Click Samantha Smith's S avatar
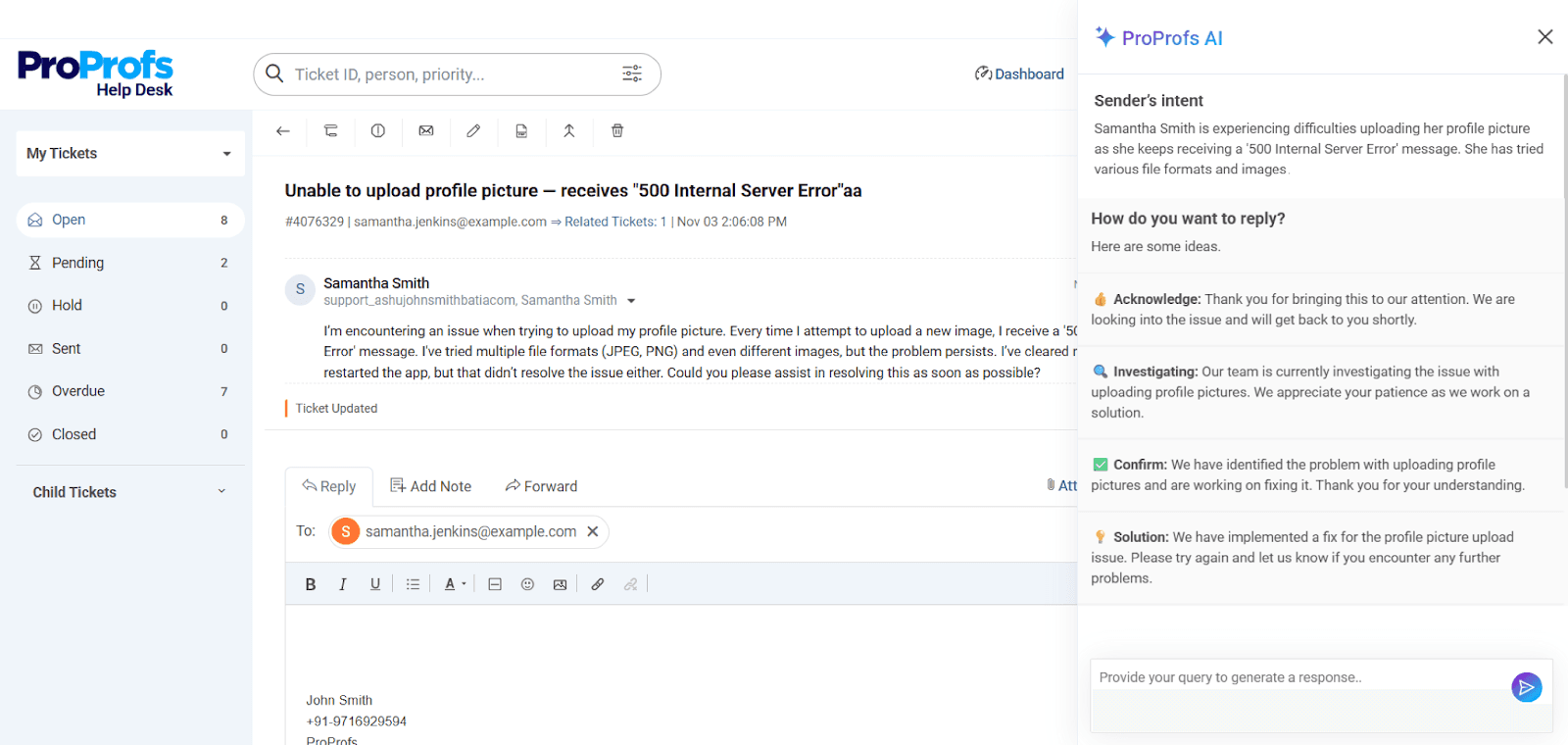Screen dimensions: 1568x745 pyautogui.click(x=300, y=289)
